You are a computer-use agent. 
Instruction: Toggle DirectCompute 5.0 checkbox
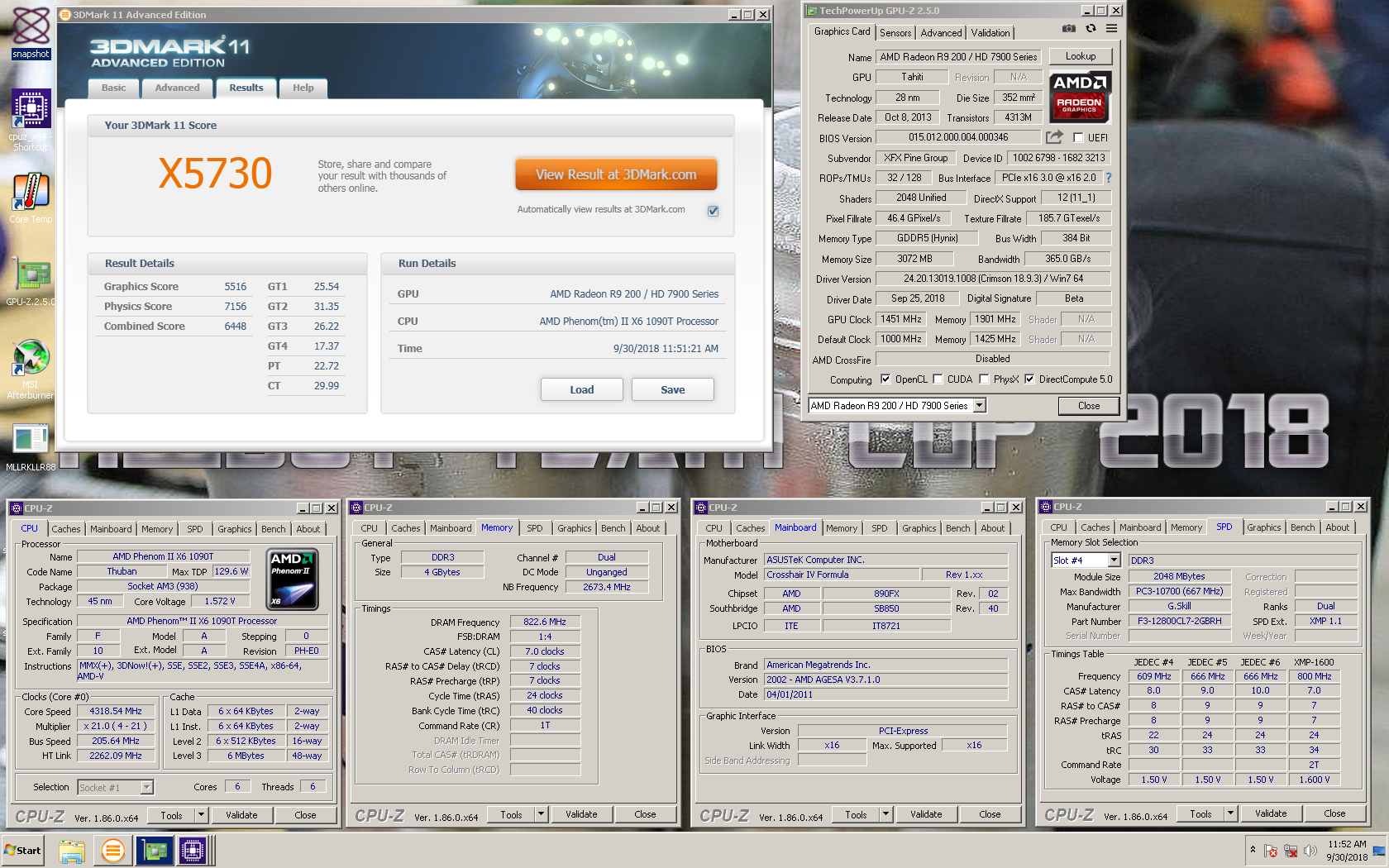[1029, 379]
